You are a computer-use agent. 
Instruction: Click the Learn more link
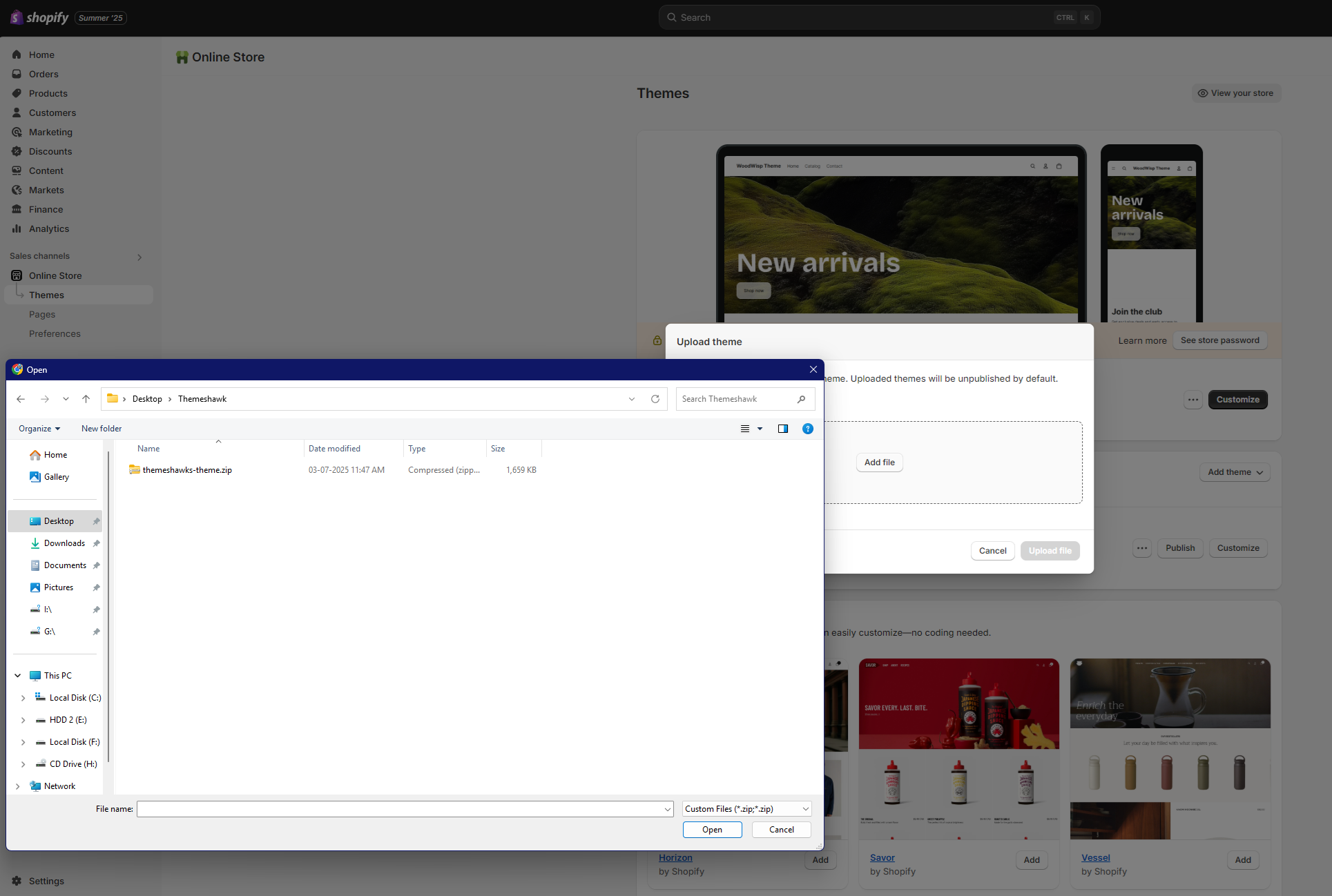pos(1141,340)
